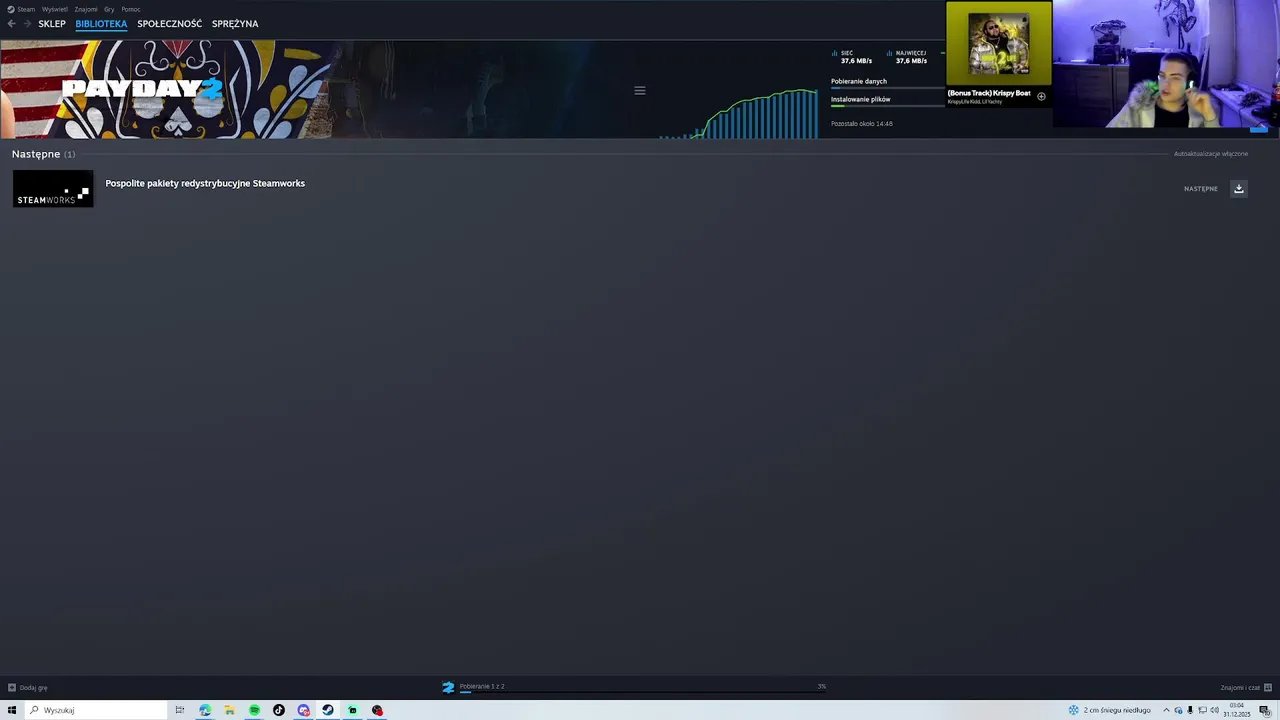Click the NASTĘPNE label for Steamworks
1280x720 pixels.
[x=1201, y=189]
